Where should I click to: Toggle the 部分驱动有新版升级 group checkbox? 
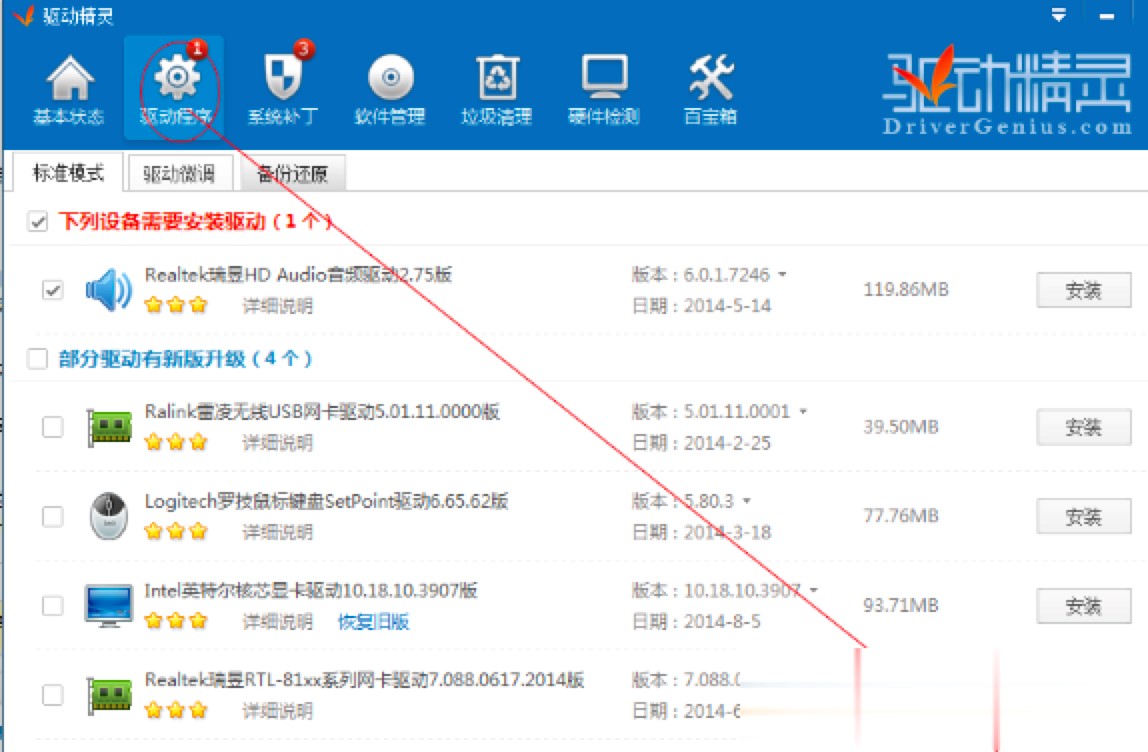37,359
